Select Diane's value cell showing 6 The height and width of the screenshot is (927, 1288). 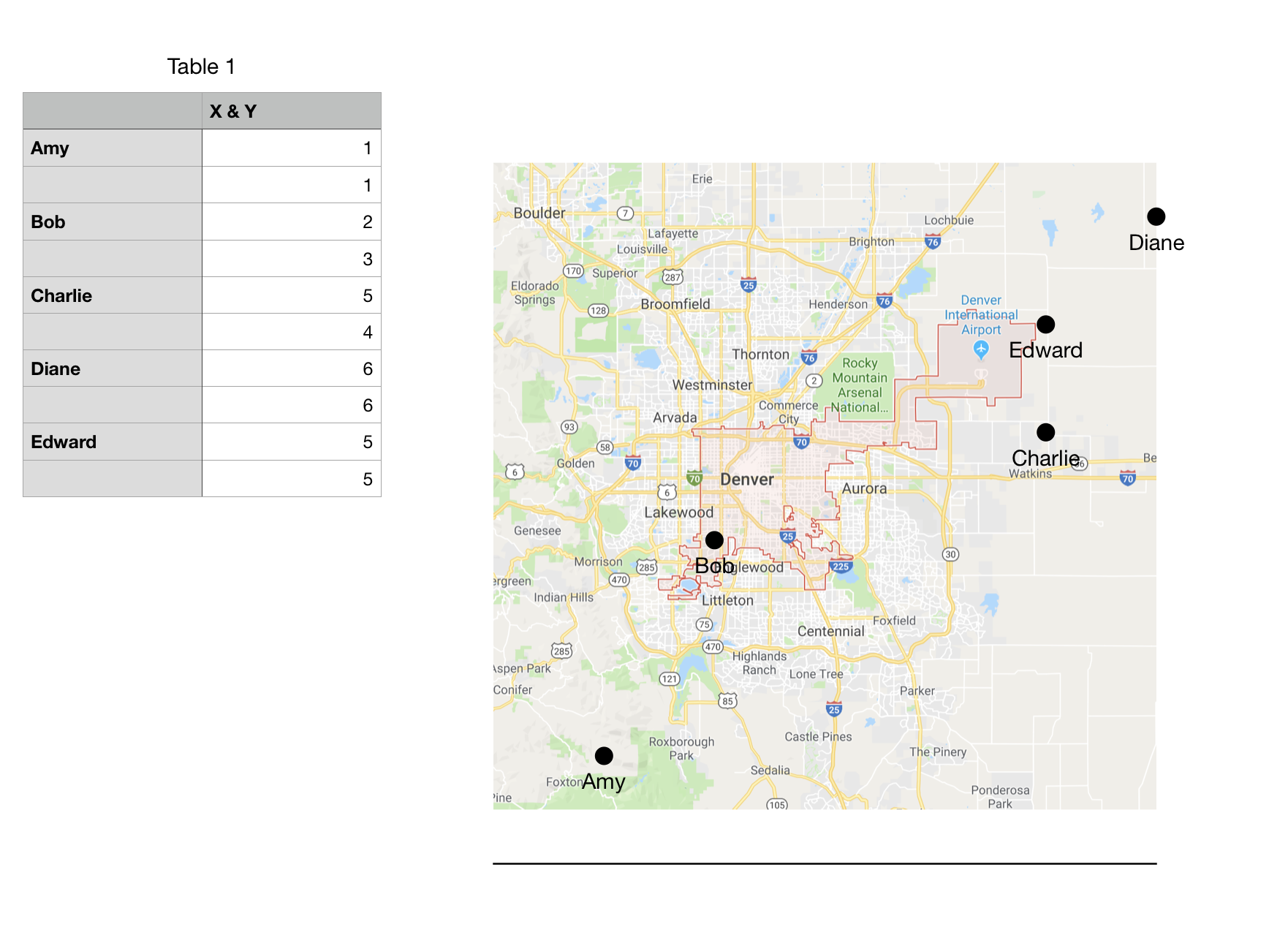(291, 368)
